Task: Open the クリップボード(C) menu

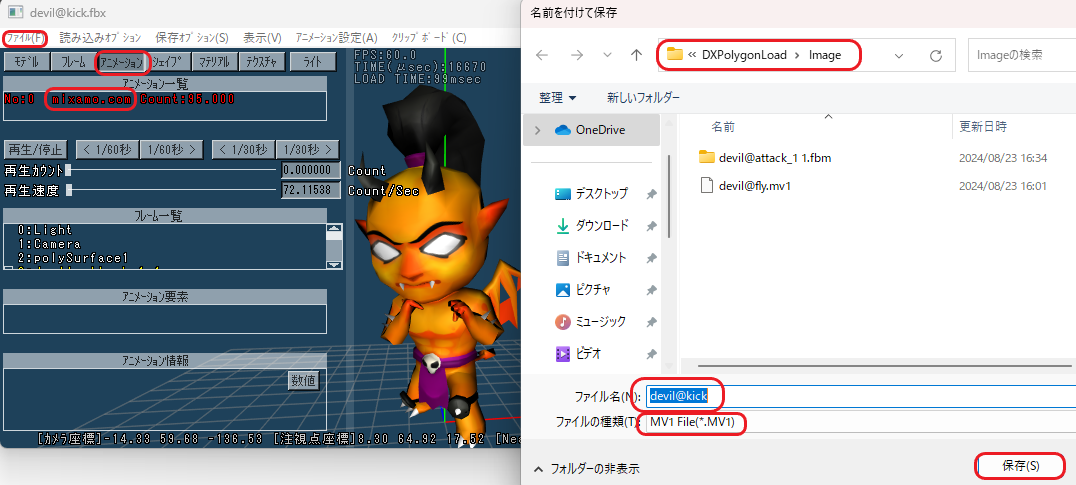Action: 429,38
